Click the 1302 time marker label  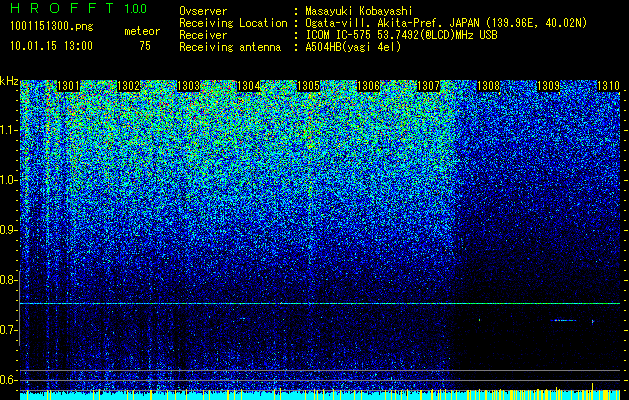[128, 86]
